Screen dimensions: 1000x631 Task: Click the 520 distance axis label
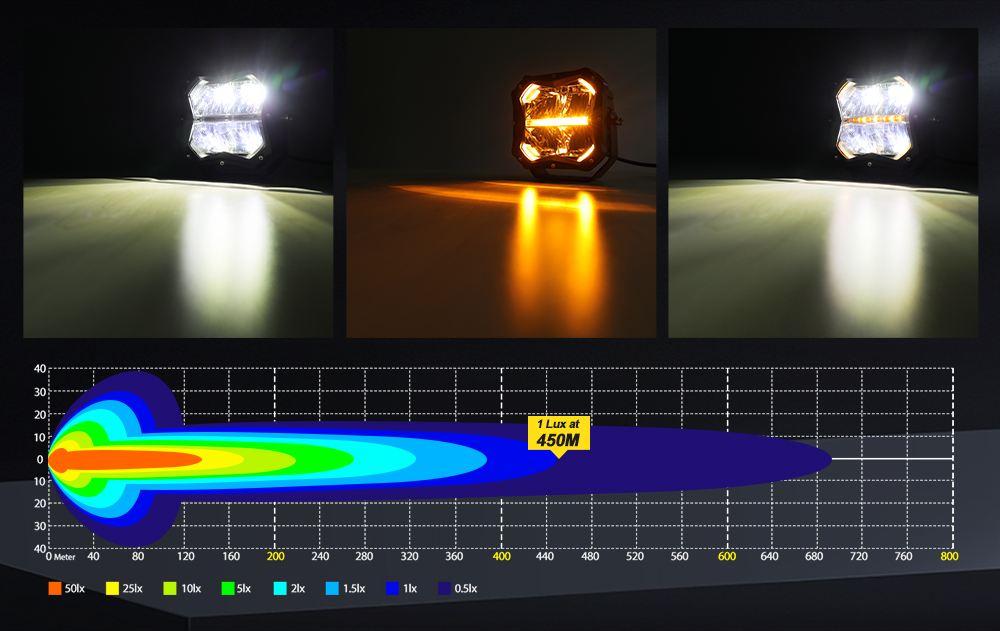point(637,557)
